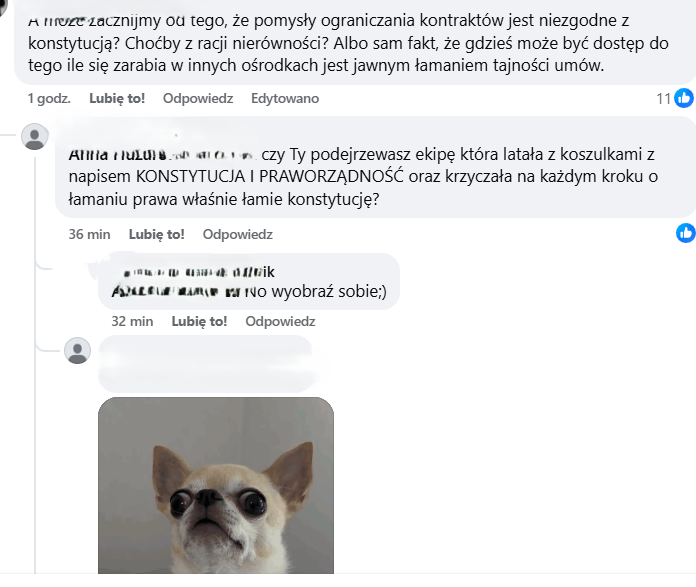The image size is (696, 587).
Task: Click the like reaction icon beside the 11 count
Action: tap(684, 98)
